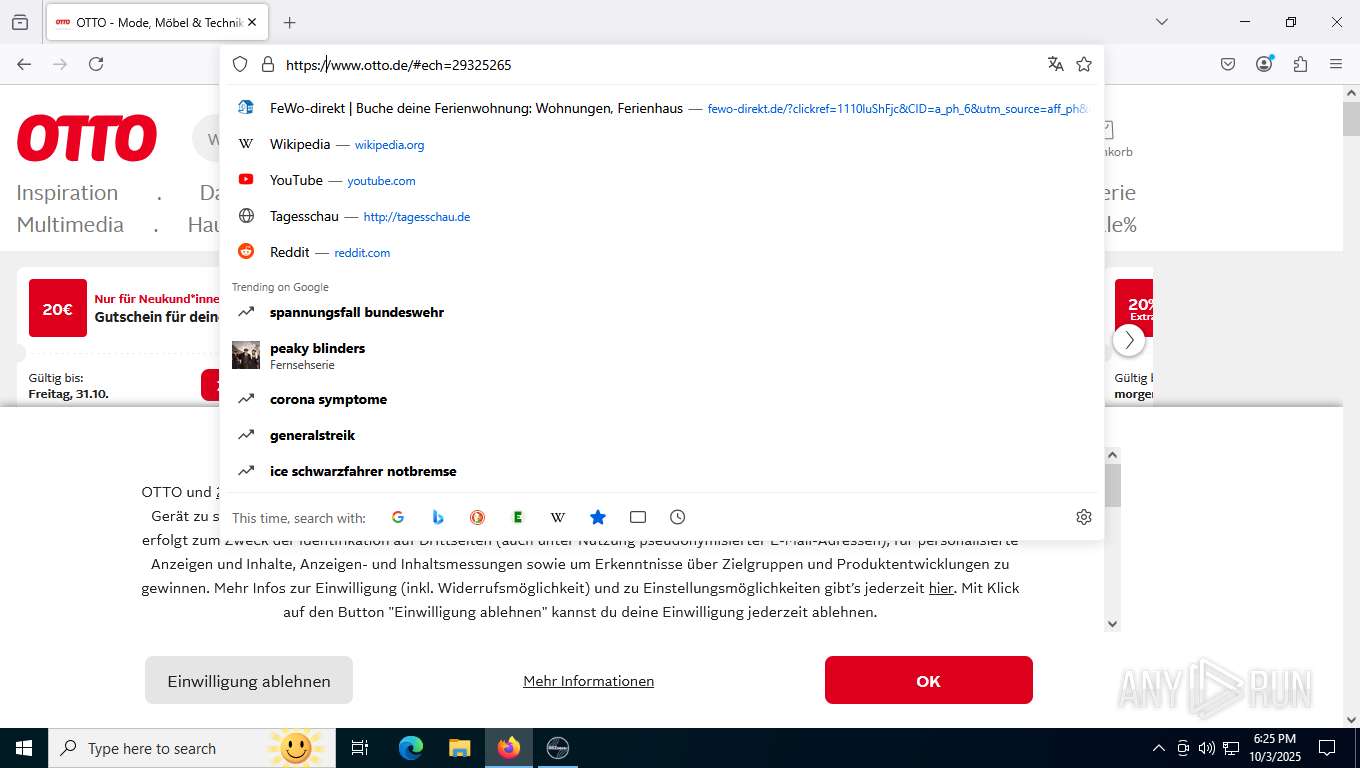This screenshot has height=768, width=1360.
Task: Open notification center icon
Action: tap(1327, 748)
